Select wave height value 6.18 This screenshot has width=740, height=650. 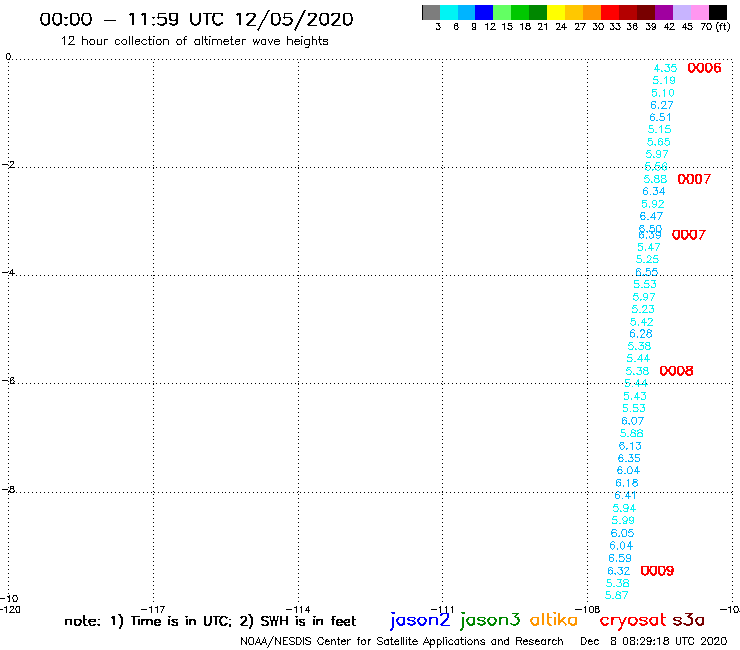pyautogui.click(x=627, y=483)
